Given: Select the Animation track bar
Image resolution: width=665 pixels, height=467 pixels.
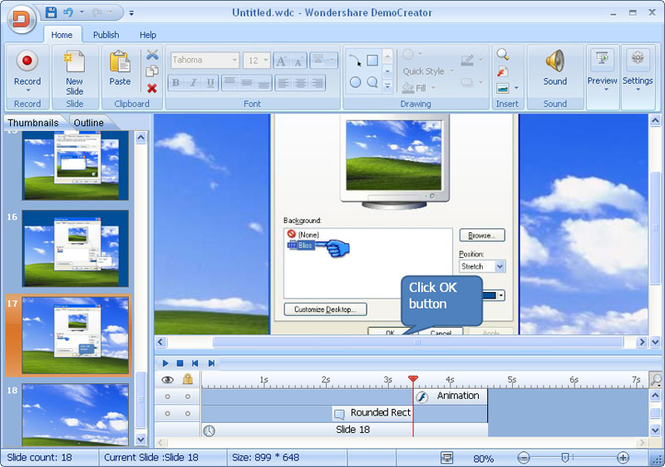Looking at the screenshot, I should click(450, 396).
